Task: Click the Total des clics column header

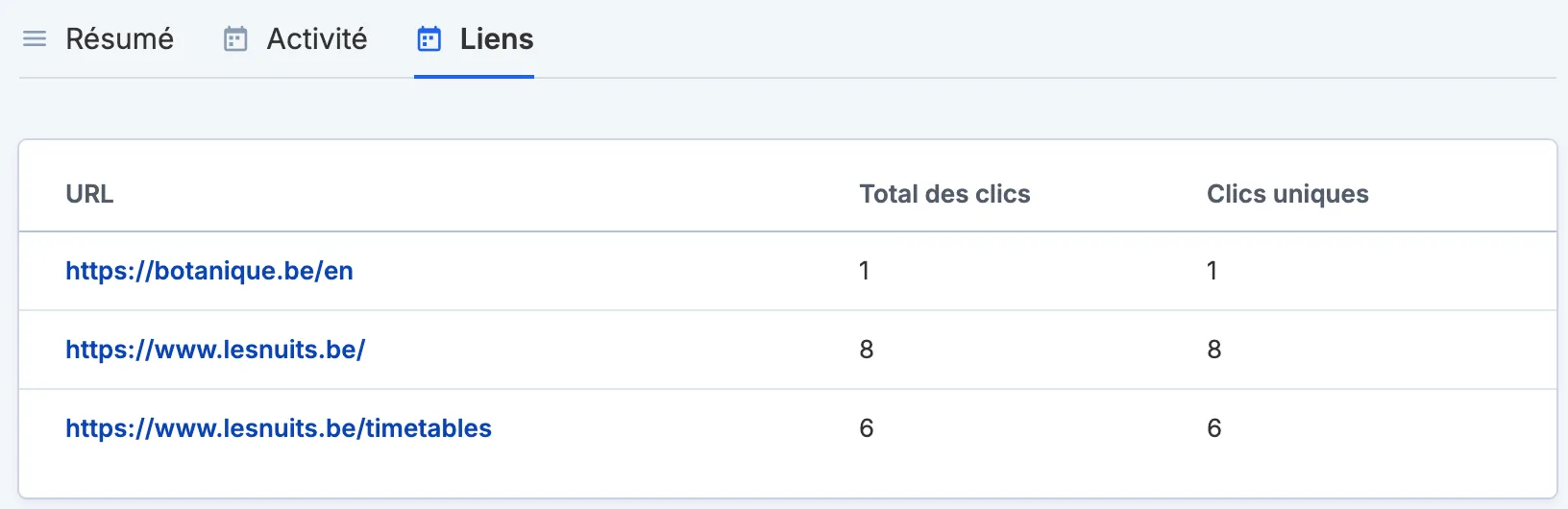Action: (x=944, y=194)
